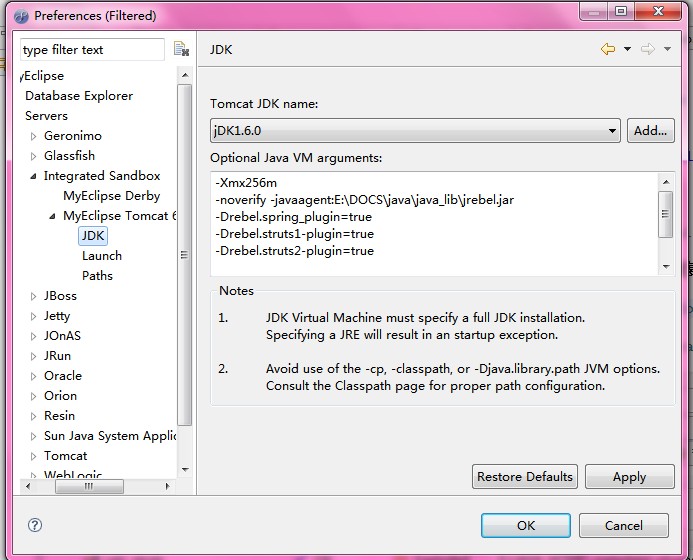The width and height of the screenshot is (693, 560).
Task: Expand the Jetty tree node
Action: click(x=33, y=316)
